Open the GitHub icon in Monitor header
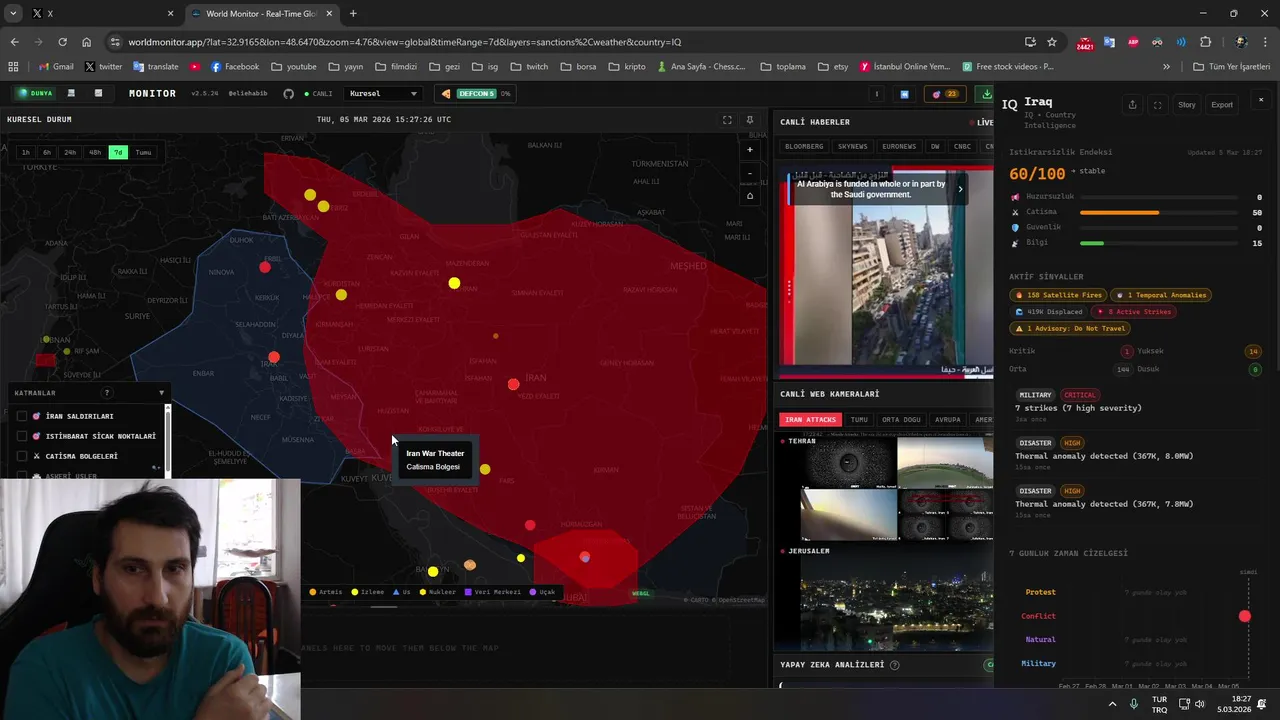The image size is (1280, 720). [288, 94]
